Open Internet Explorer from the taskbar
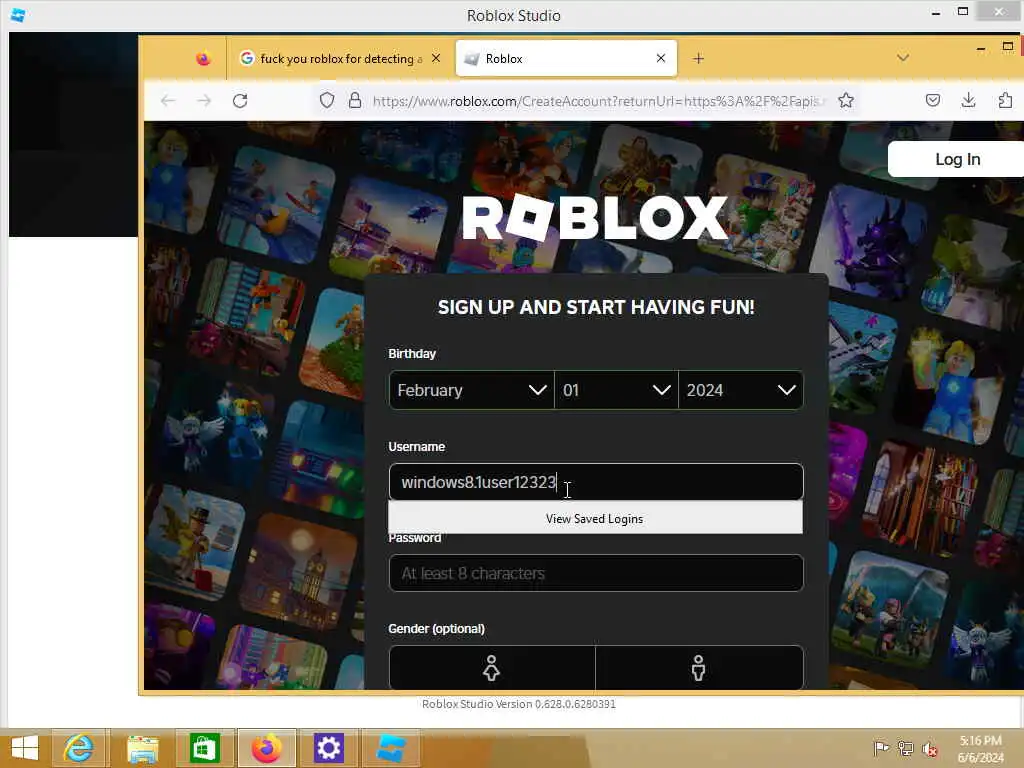The width and height of the screenshot is (1024, 768). [78, 748]
